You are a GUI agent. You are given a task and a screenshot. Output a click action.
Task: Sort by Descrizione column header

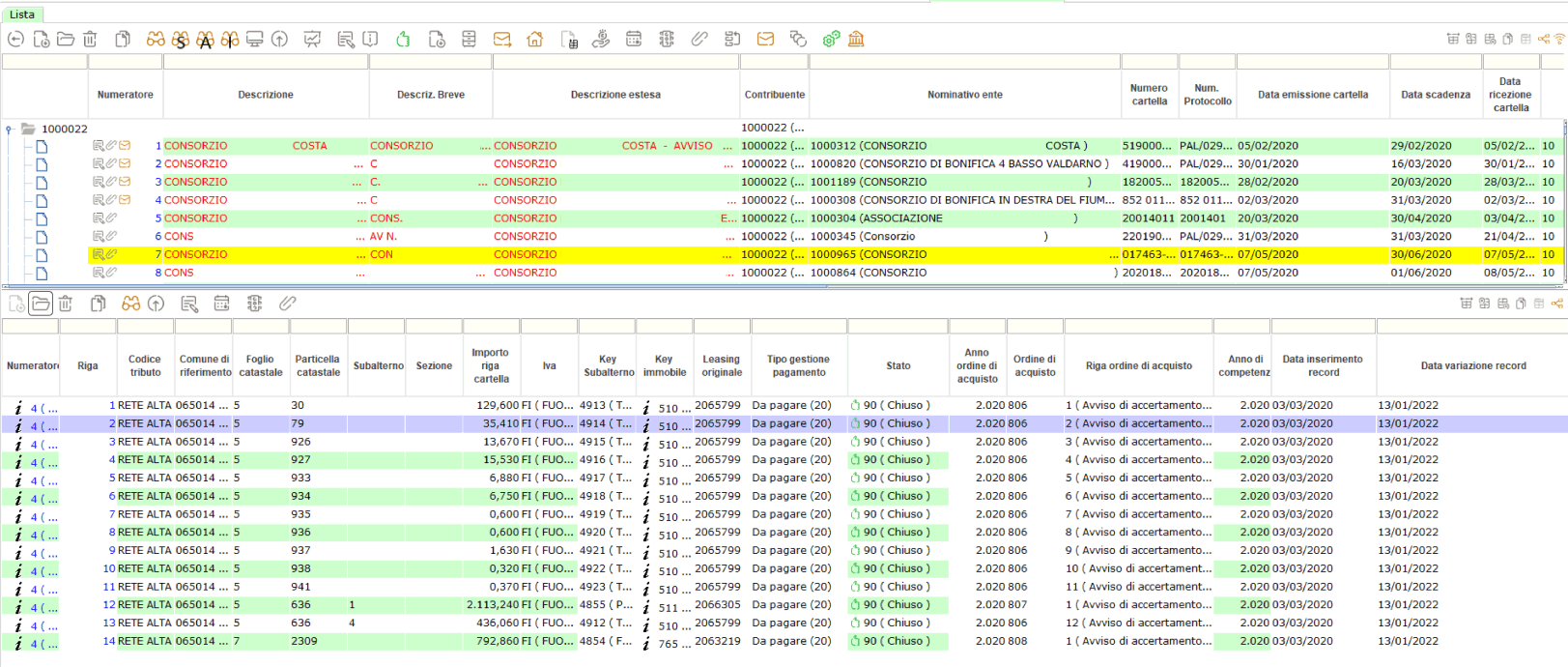(x=266, y=95)
